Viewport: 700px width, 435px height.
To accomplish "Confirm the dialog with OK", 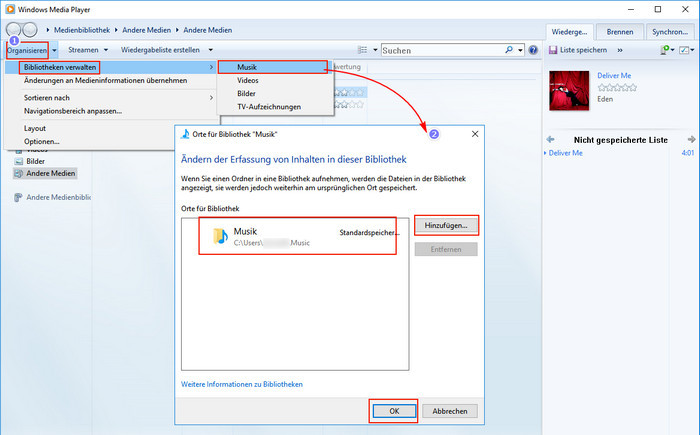I will pyautogui.click(x=394, y=411).
